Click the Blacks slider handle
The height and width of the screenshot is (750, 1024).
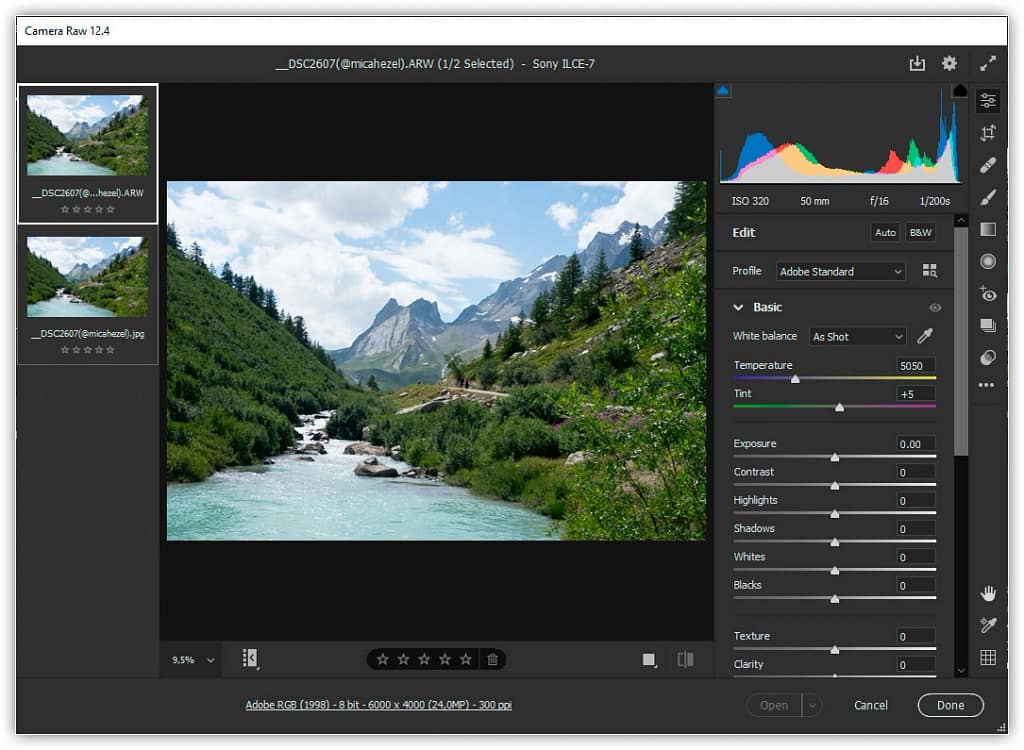click(835, 598)
